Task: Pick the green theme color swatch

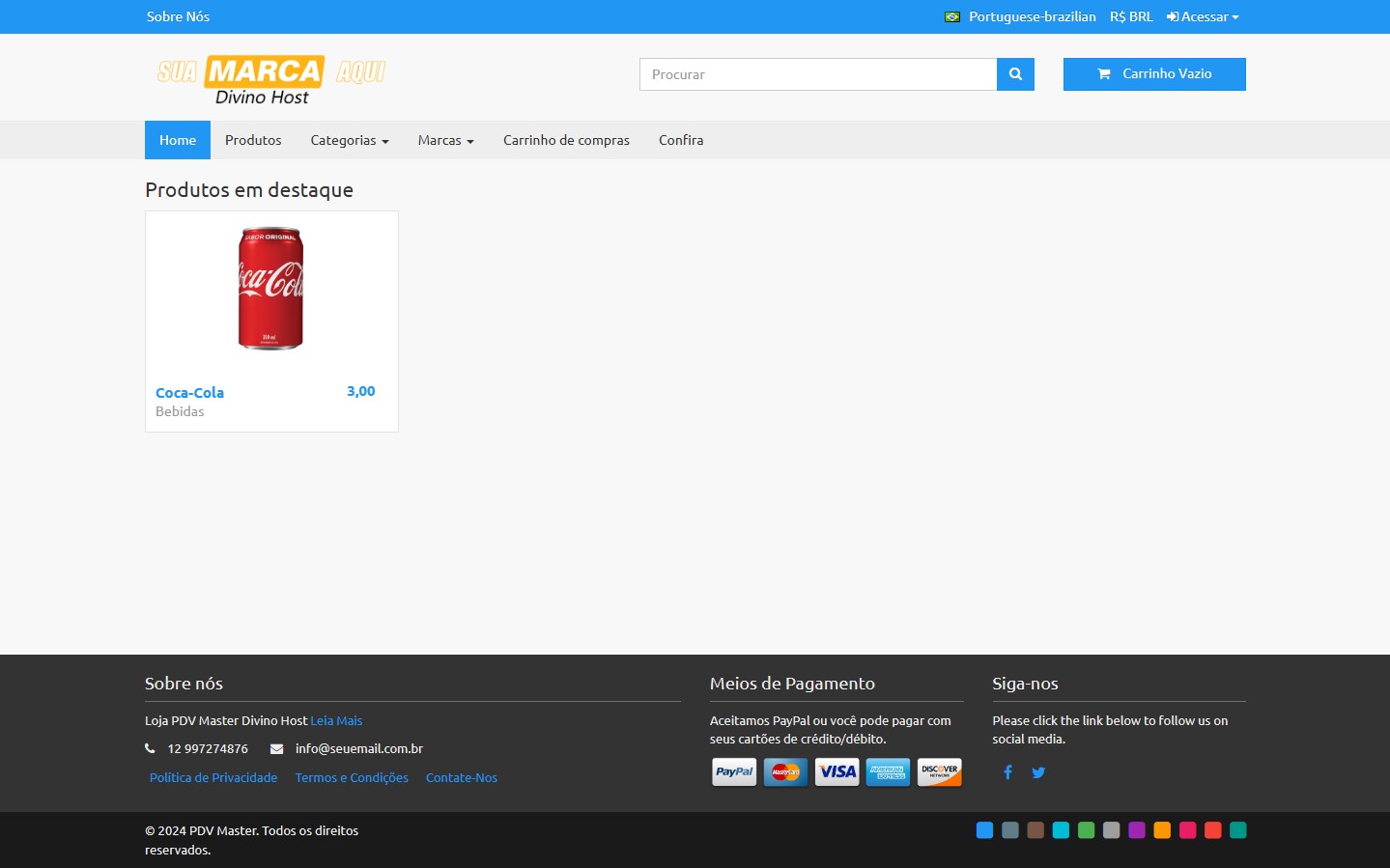Action: point(1086,830)
